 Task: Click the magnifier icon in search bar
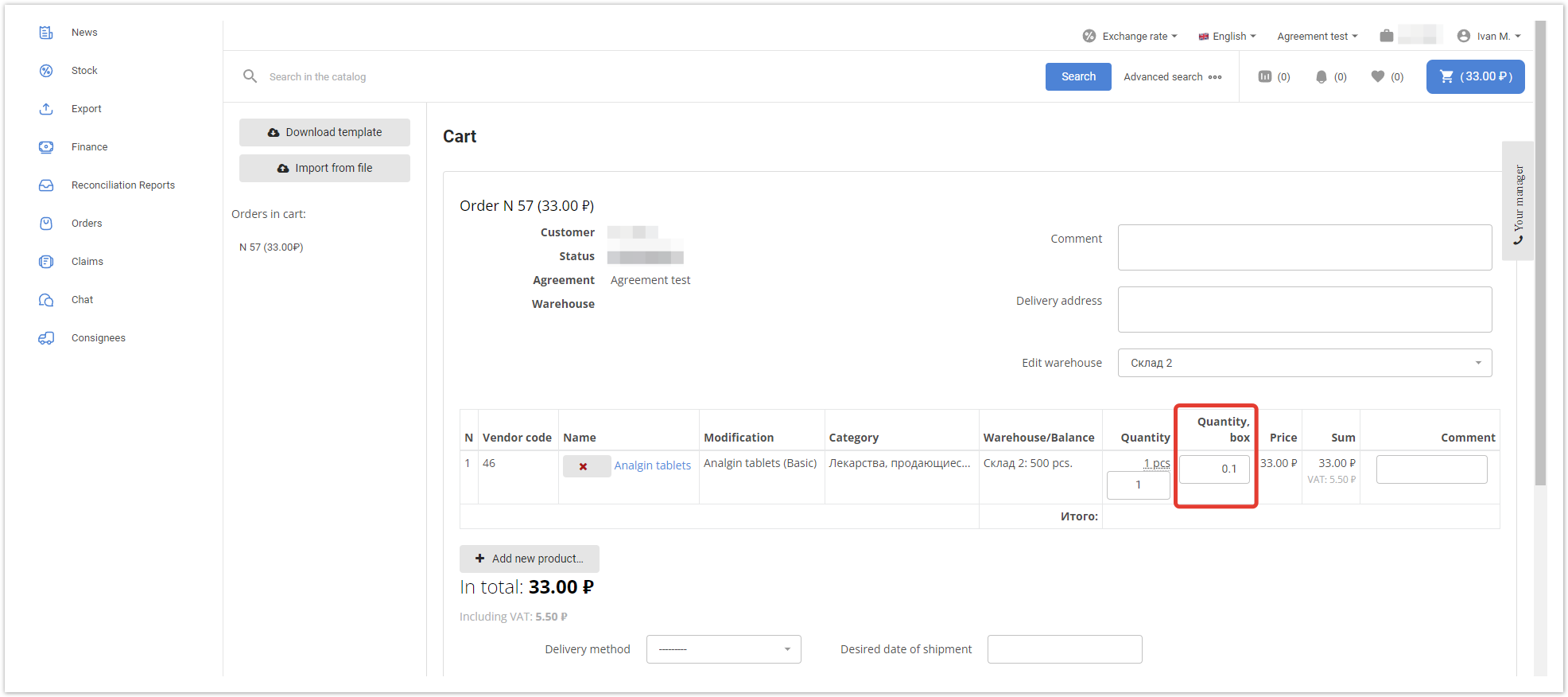250,76
